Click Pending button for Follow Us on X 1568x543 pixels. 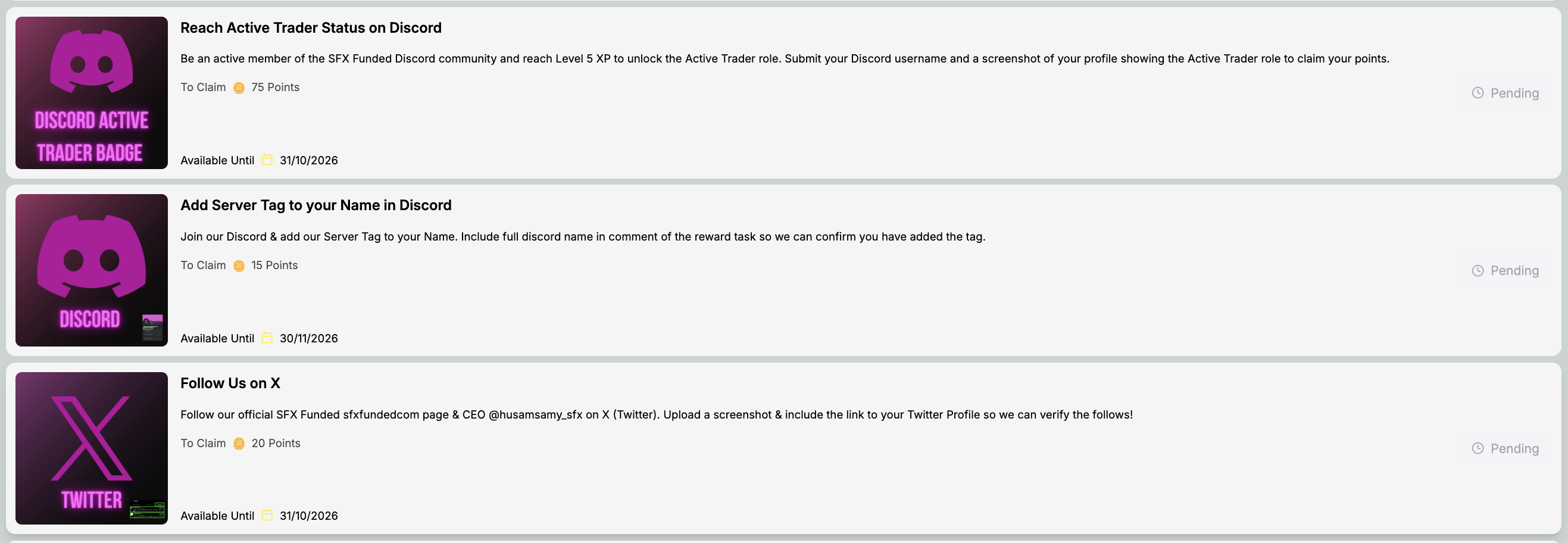(x=1505, y=449)
